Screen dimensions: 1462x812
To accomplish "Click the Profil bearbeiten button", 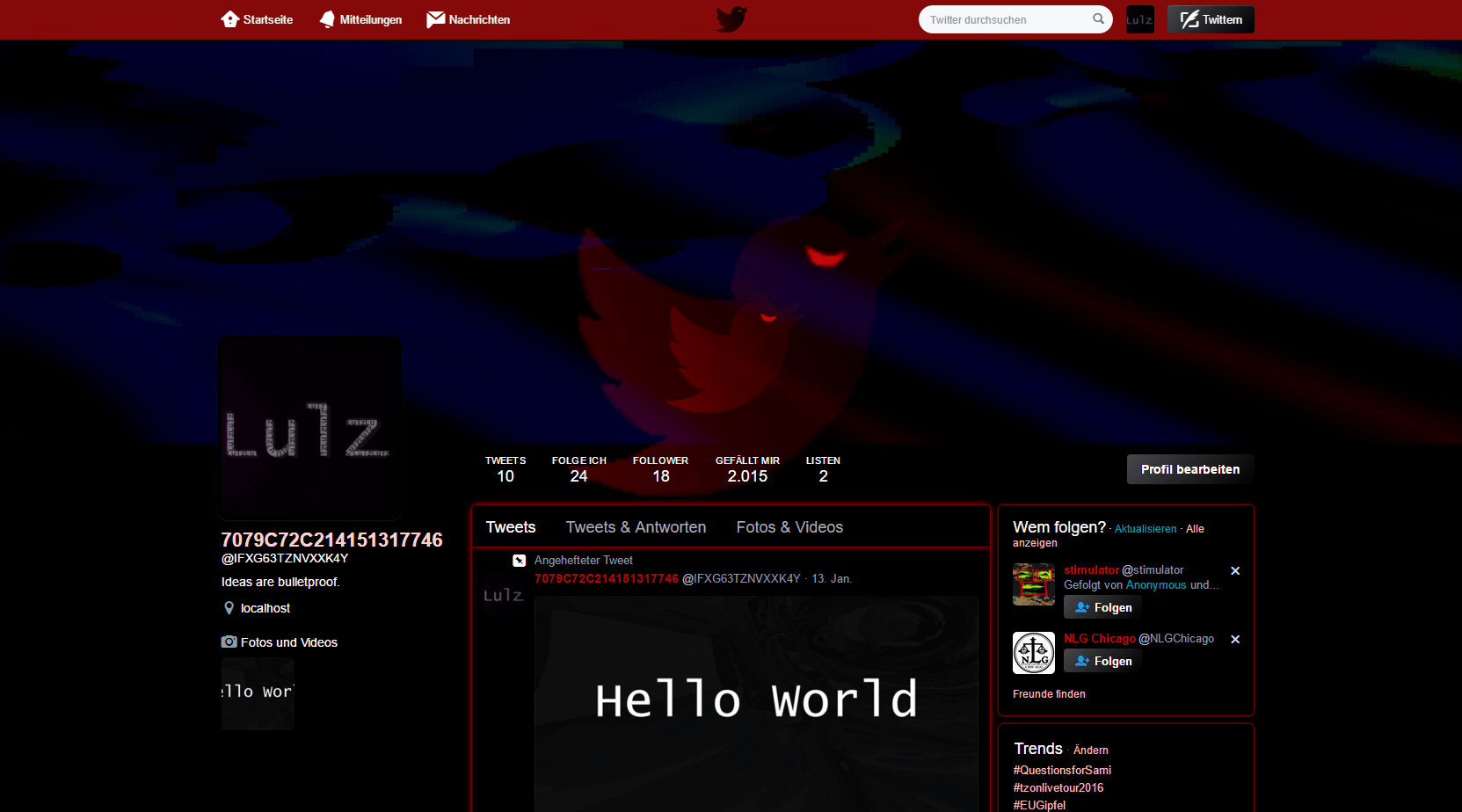I will [x=1189, y=469].
